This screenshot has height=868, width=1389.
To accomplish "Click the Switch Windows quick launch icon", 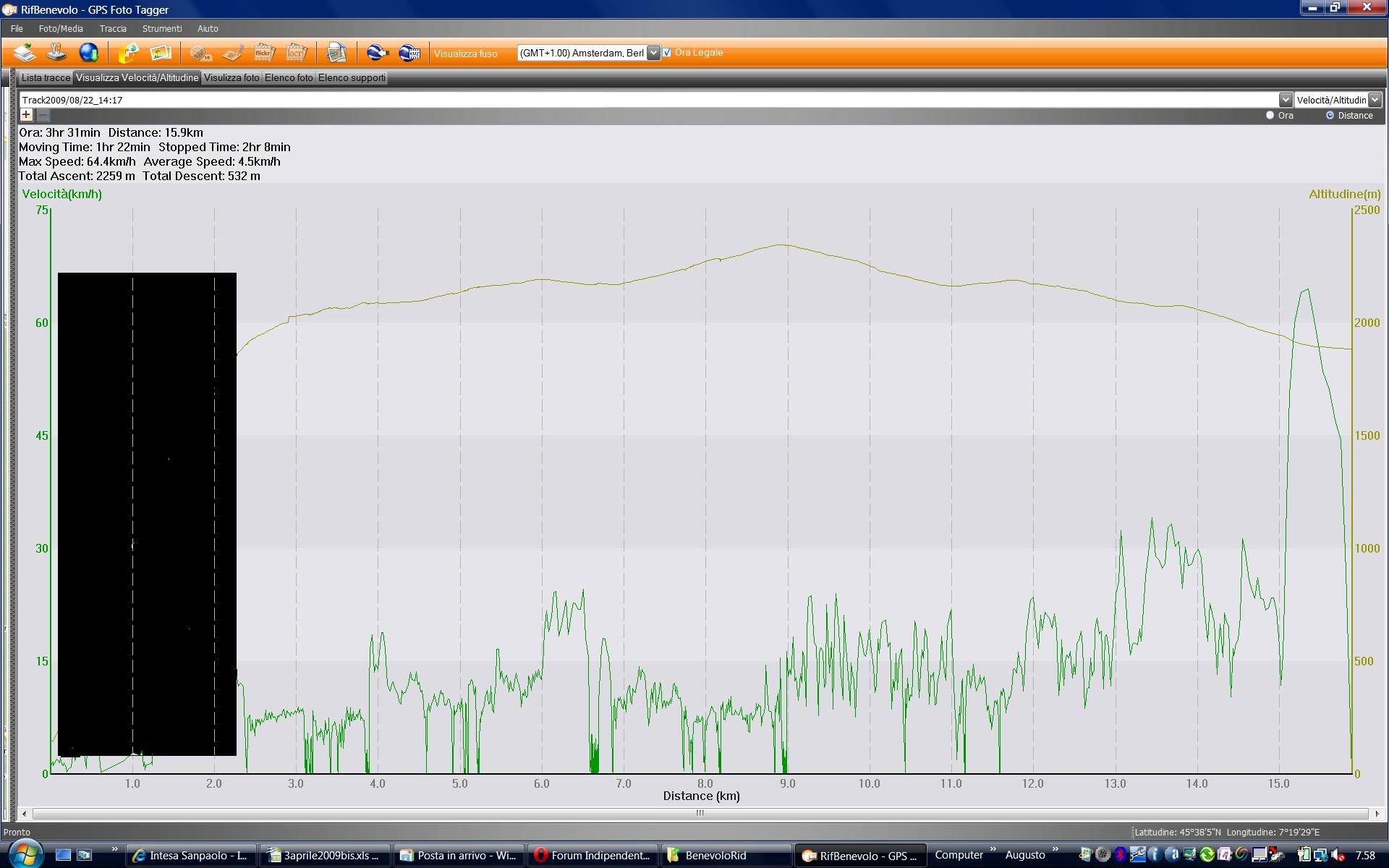I will (x=85, y=854).
